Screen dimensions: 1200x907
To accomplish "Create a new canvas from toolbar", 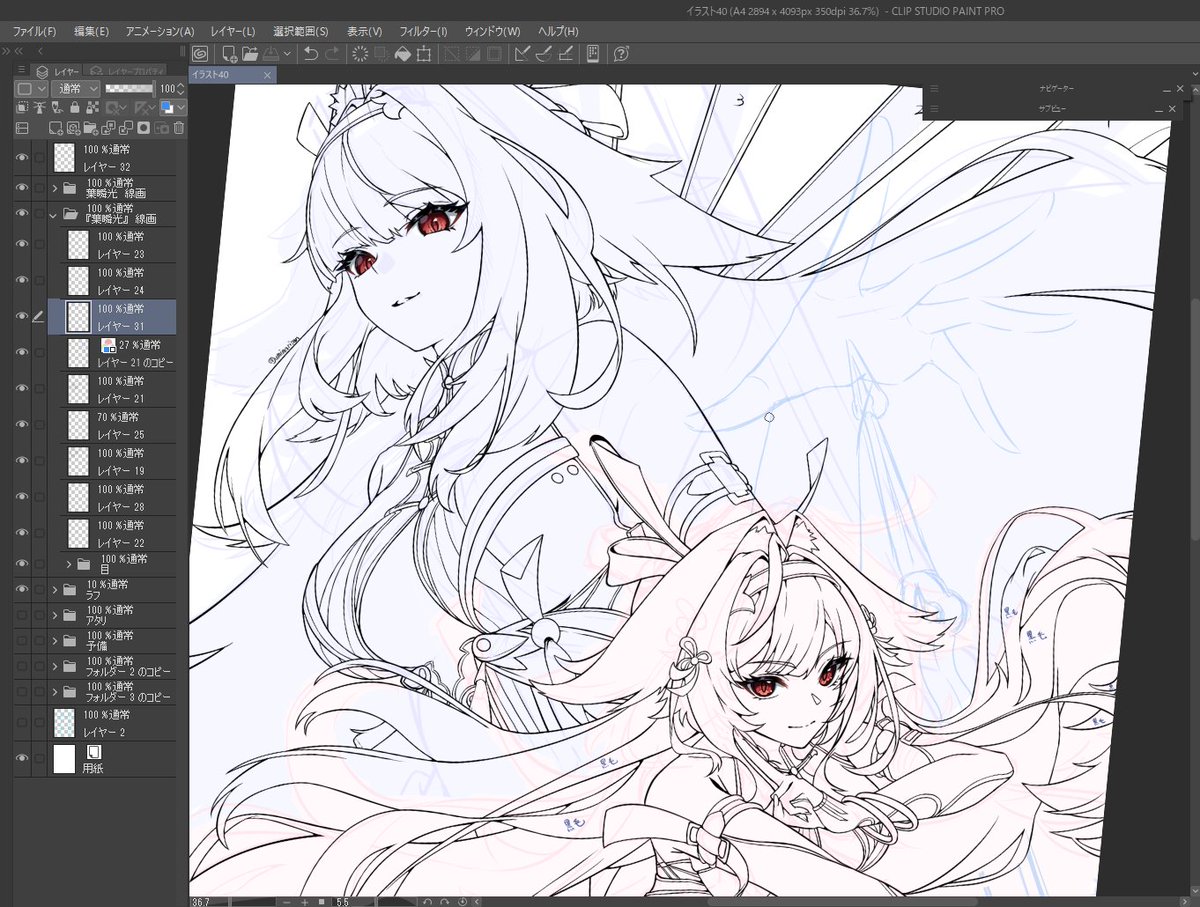I will point(230,54).
